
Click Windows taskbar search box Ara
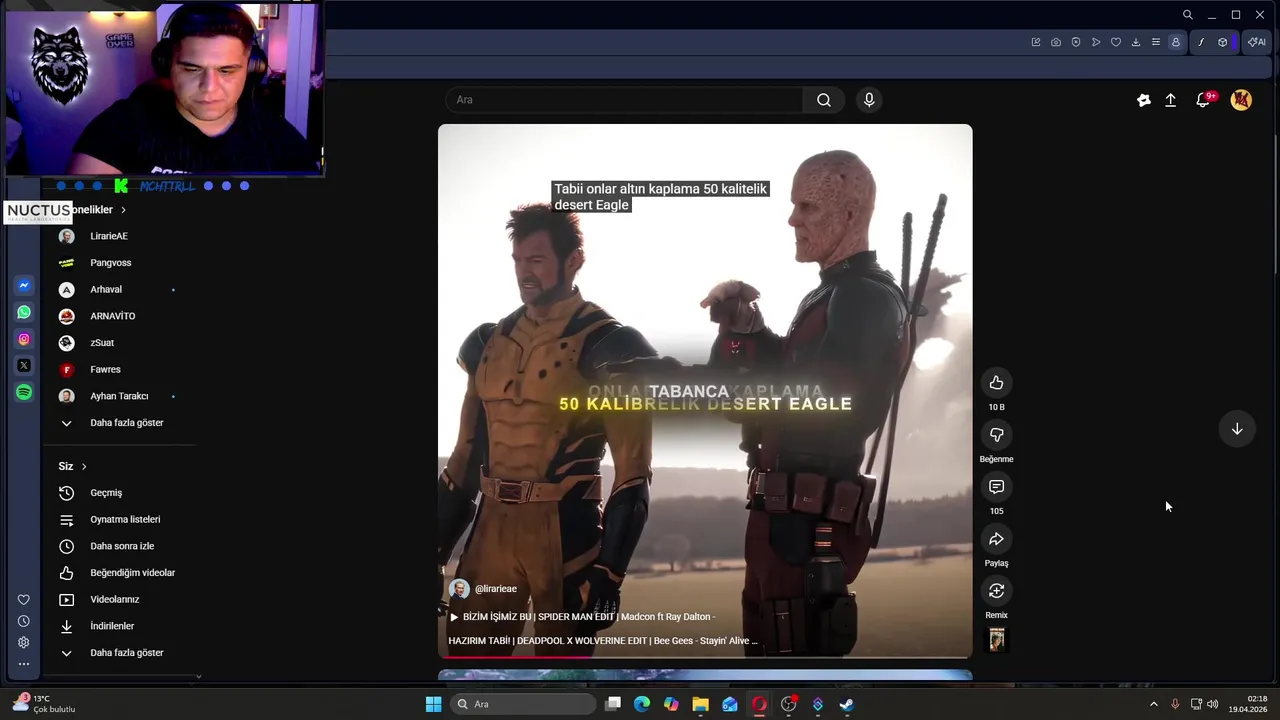[x=525, y=704]
